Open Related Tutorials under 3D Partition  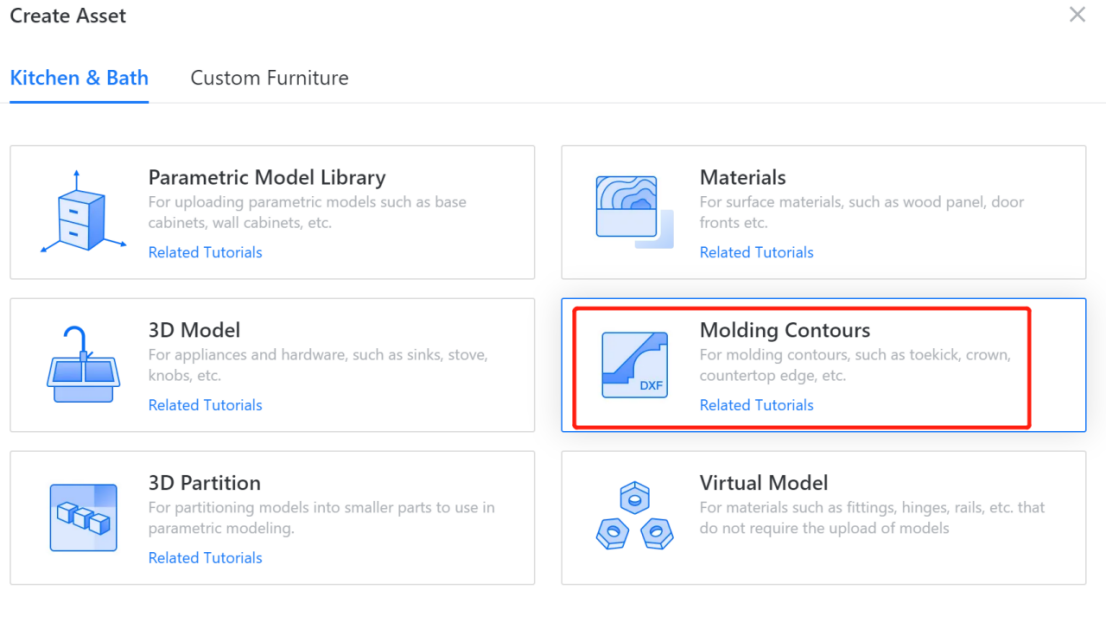205,558
